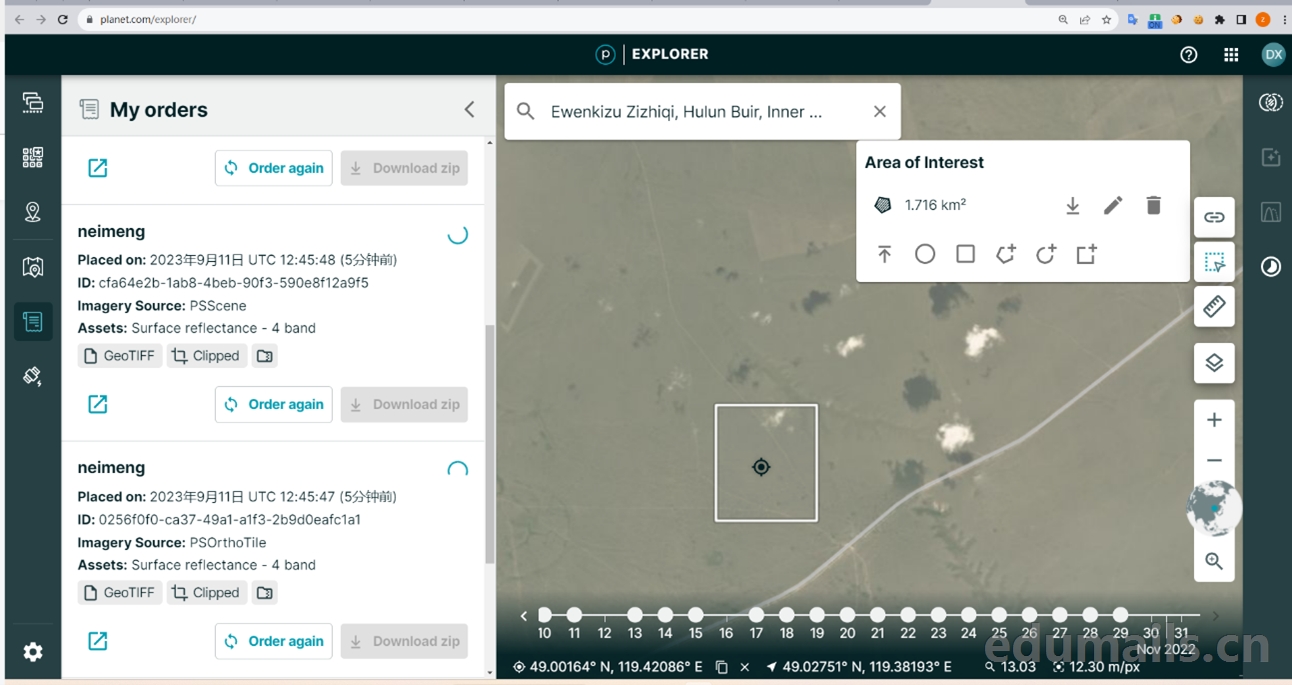Collapse the My orders panel

point(469,110)
